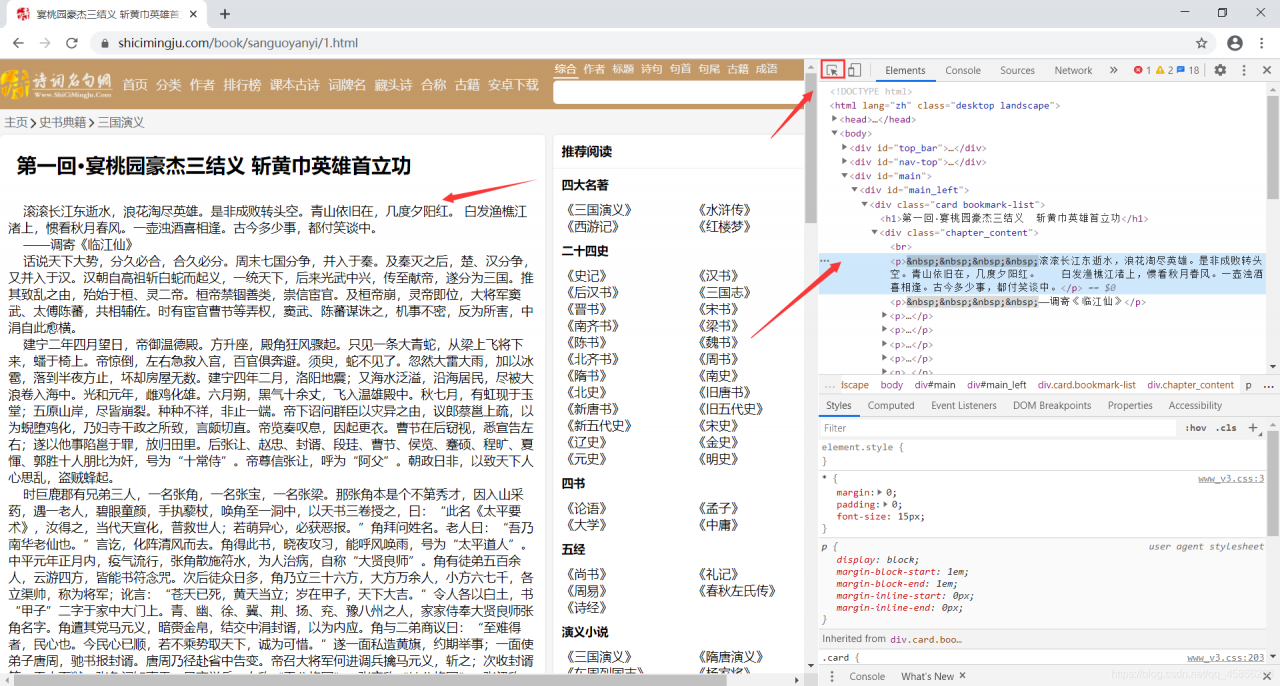
Task: Open the Event Listeners tab
Action: (x=963, y=405)
